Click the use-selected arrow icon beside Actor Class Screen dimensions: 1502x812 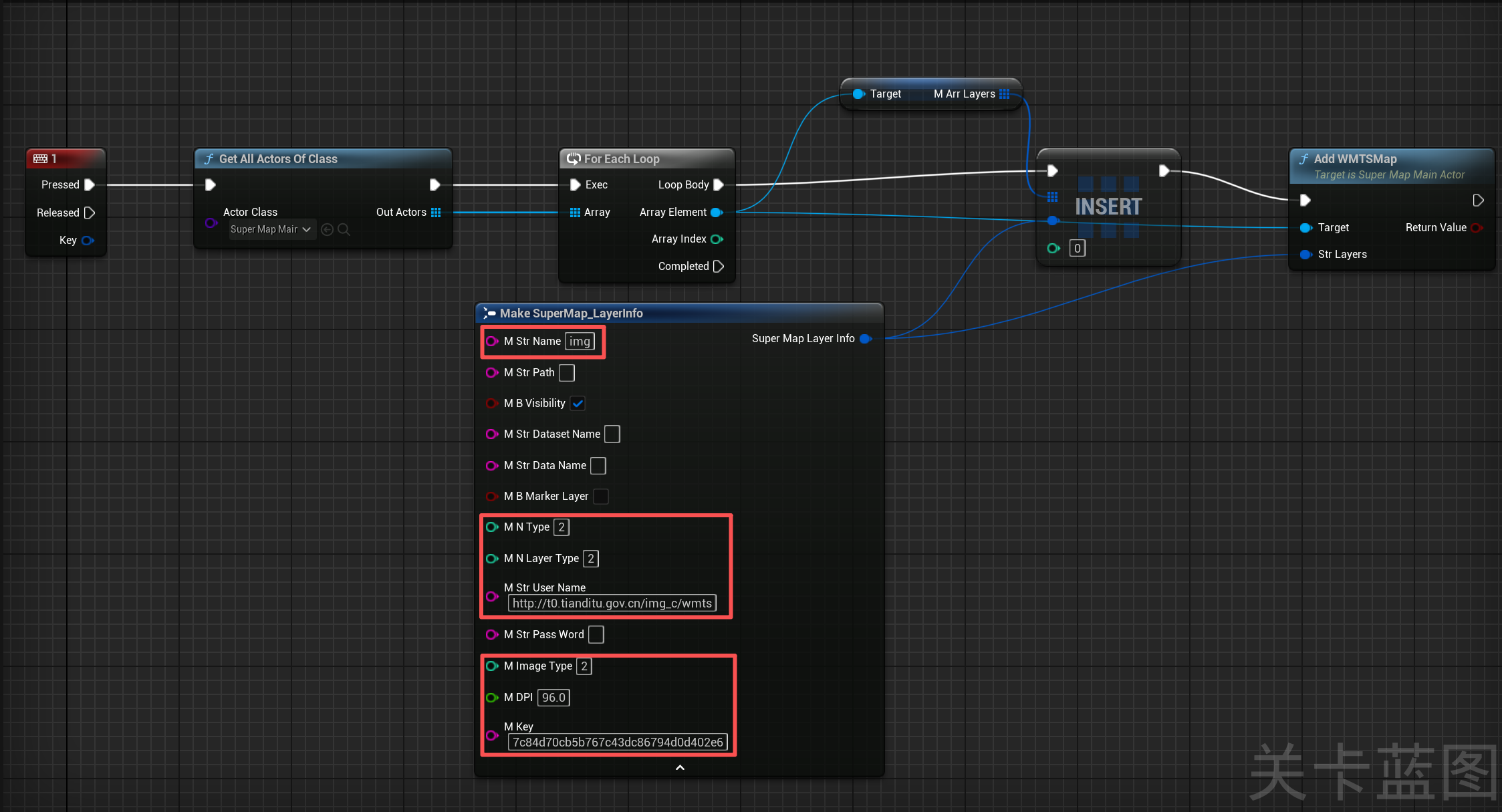point(327,229)
